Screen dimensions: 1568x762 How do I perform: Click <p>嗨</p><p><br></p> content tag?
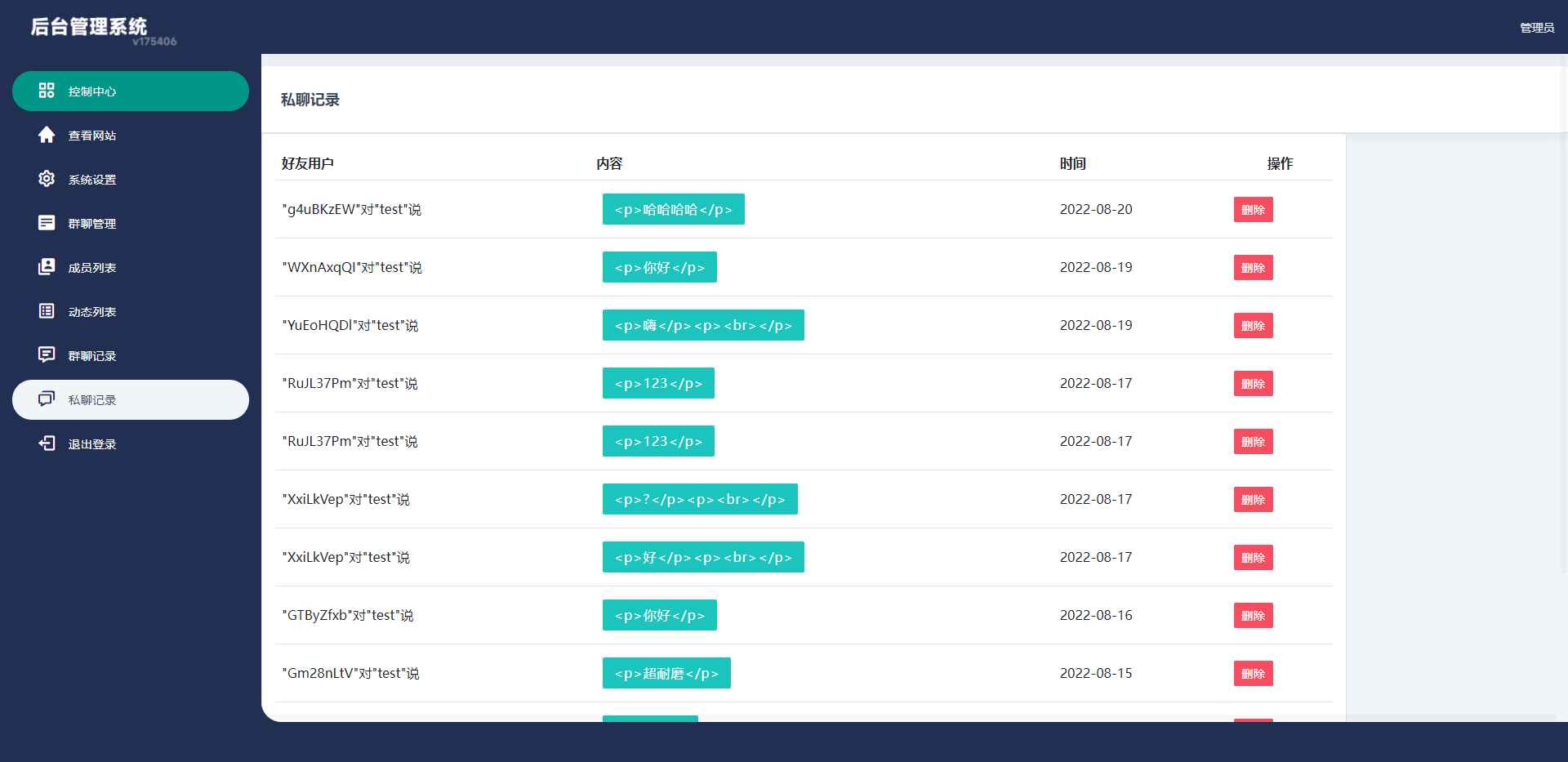click(x=703, y=325)
